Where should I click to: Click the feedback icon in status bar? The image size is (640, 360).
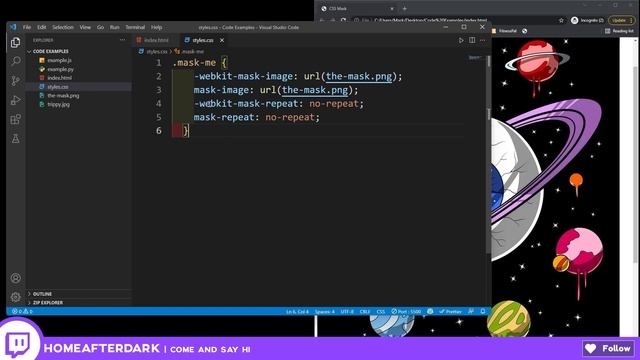471,311
